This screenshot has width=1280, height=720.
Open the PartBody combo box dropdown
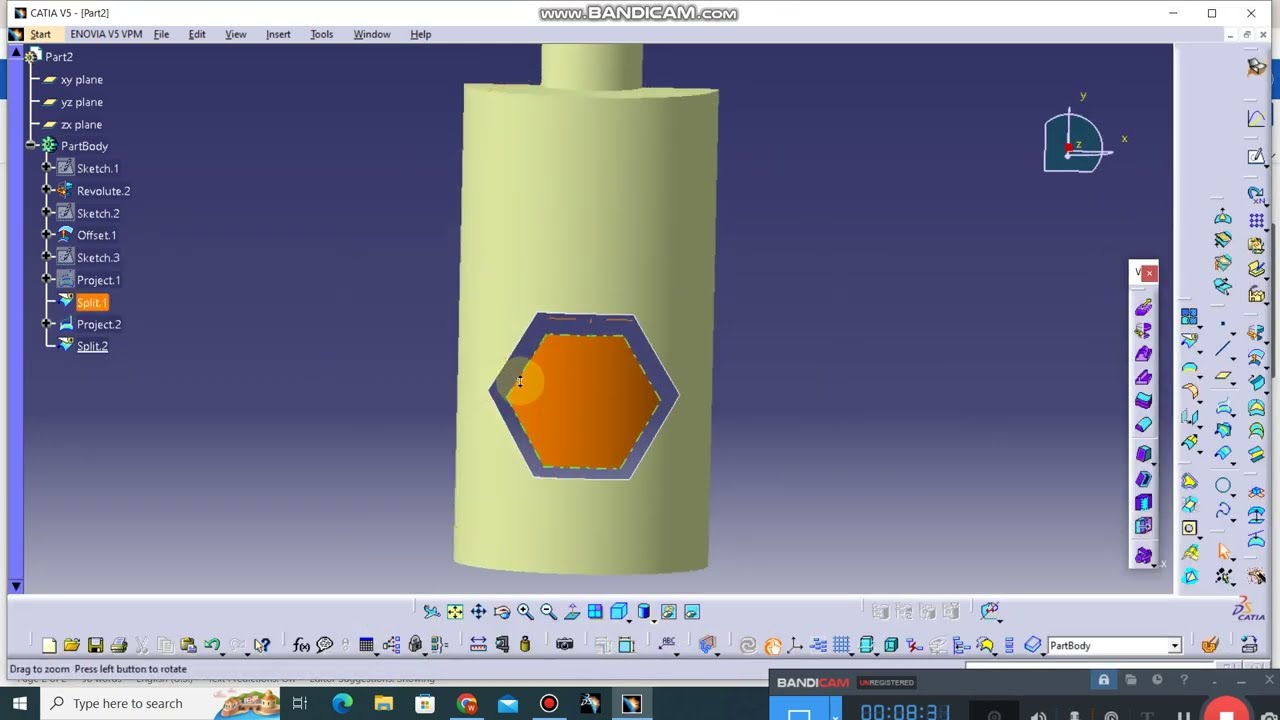(x=1175, y=646)
